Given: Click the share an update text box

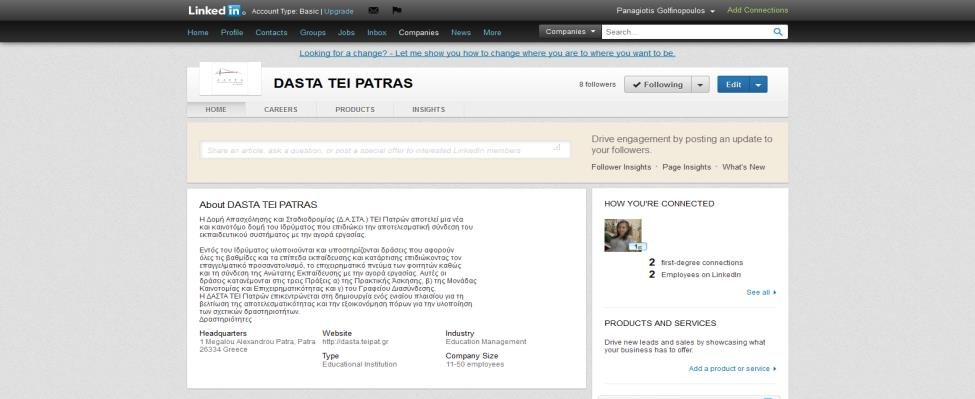Looking at the screenshot, I should (x=385, y=150).
